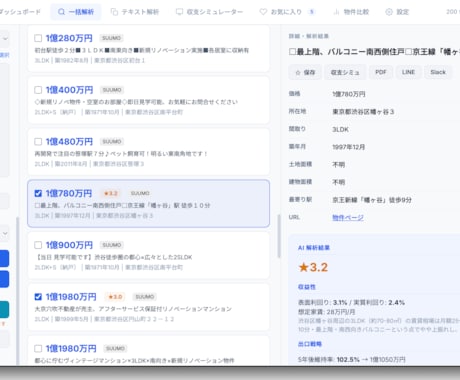Click the 【当日 見学可能です】 listing description
460x380 pixels.
114,257
